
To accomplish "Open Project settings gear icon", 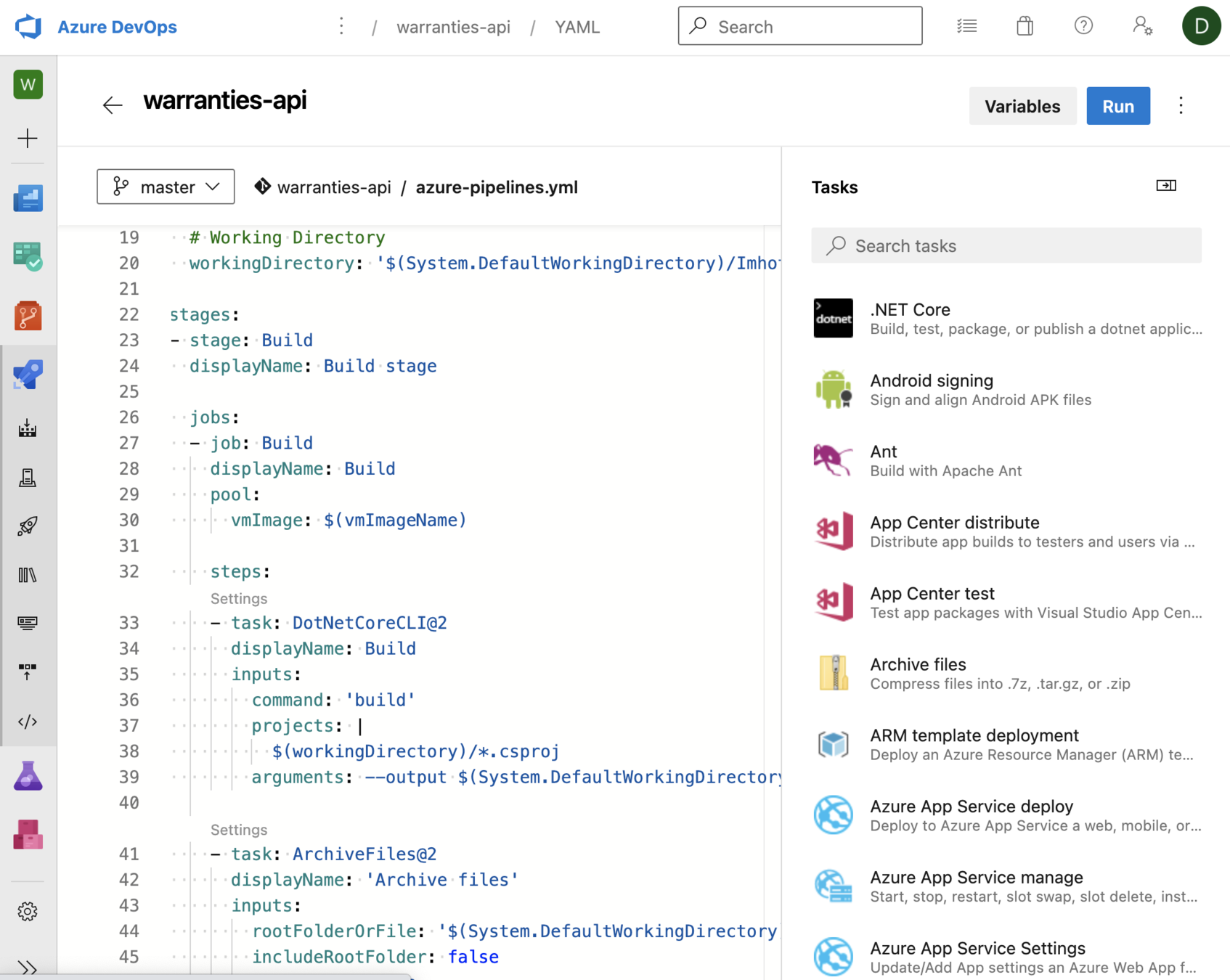I will 28,912.
